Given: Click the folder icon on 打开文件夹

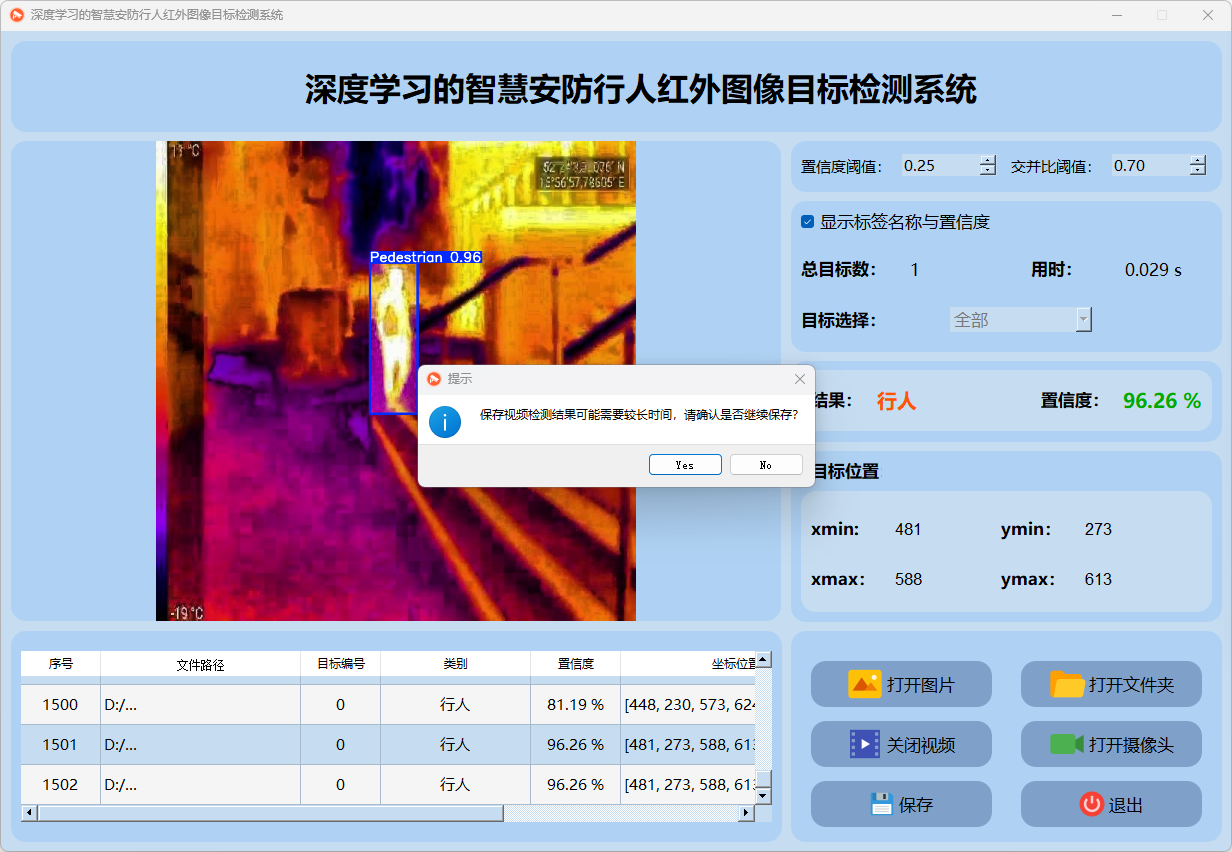Looking at the screenshot, I should click(x=1067, y=684).
